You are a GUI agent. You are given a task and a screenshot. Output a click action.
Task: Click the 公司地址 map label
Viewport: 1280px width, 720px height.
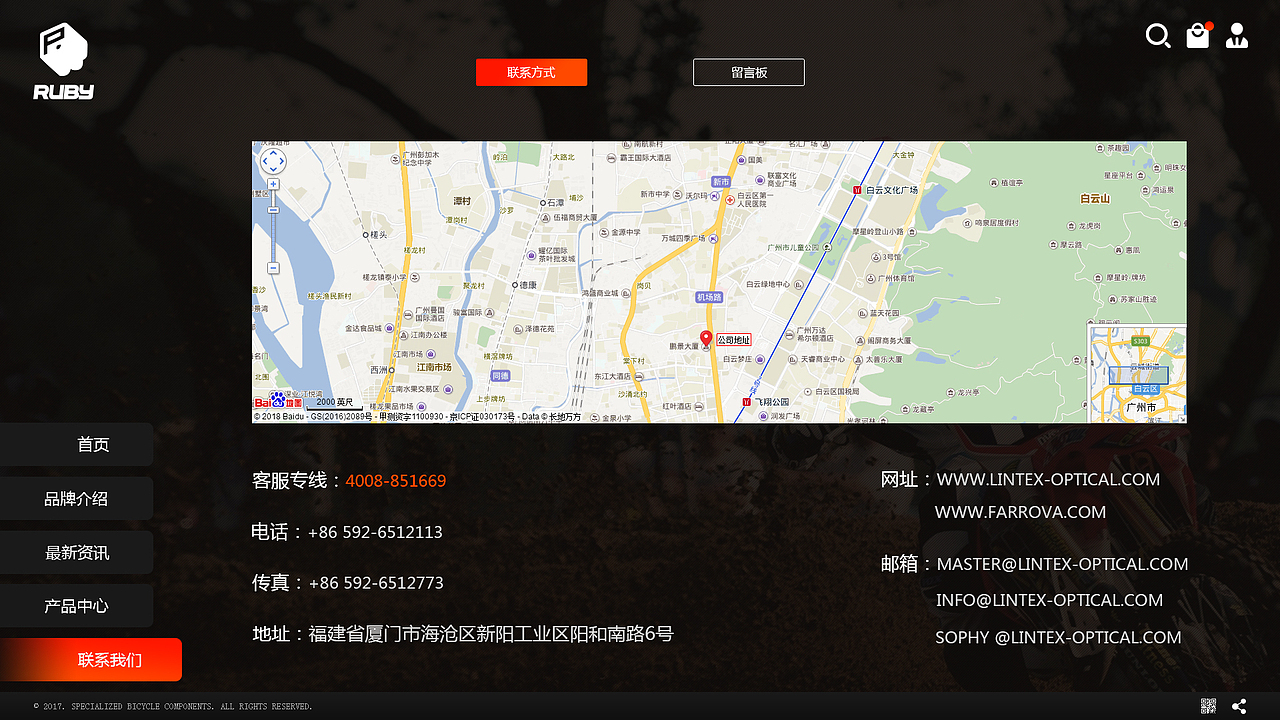pos(734,340)
